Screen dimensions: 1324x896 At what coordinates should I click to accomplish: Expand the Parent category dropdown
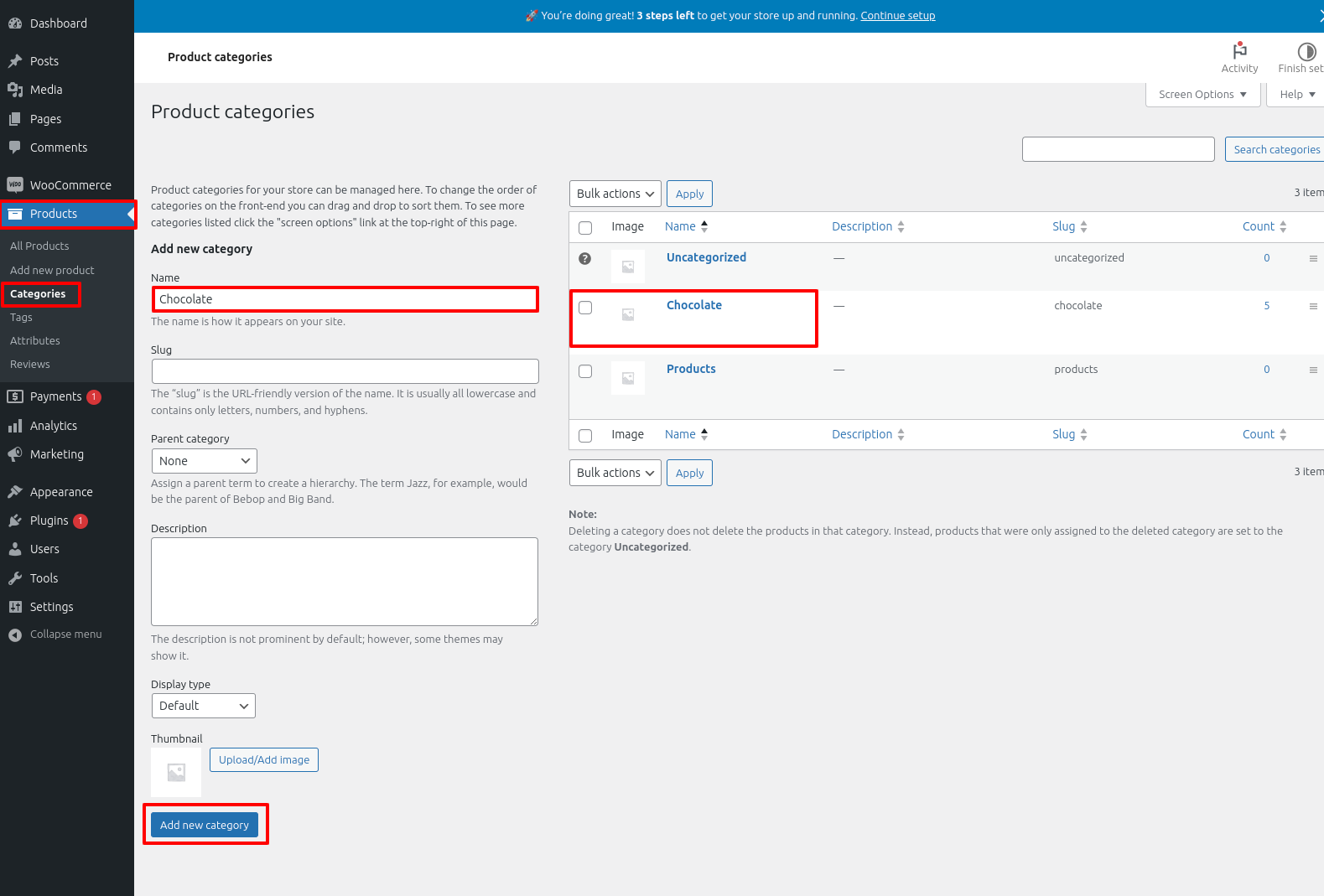204,461
